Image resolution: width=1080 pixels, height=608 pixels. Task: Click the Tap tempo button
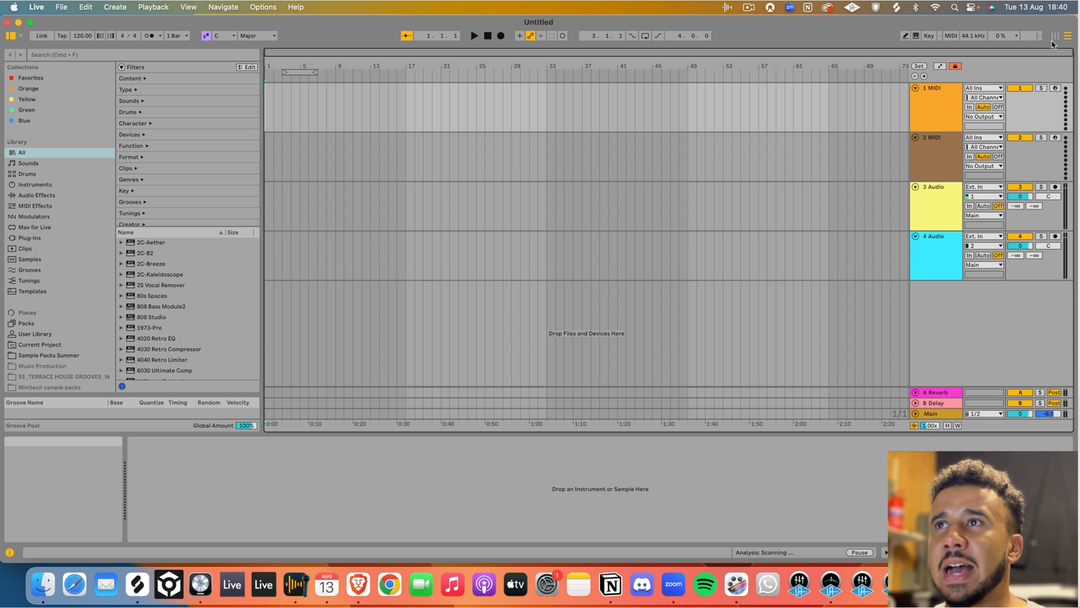click(x=61, y=36)
